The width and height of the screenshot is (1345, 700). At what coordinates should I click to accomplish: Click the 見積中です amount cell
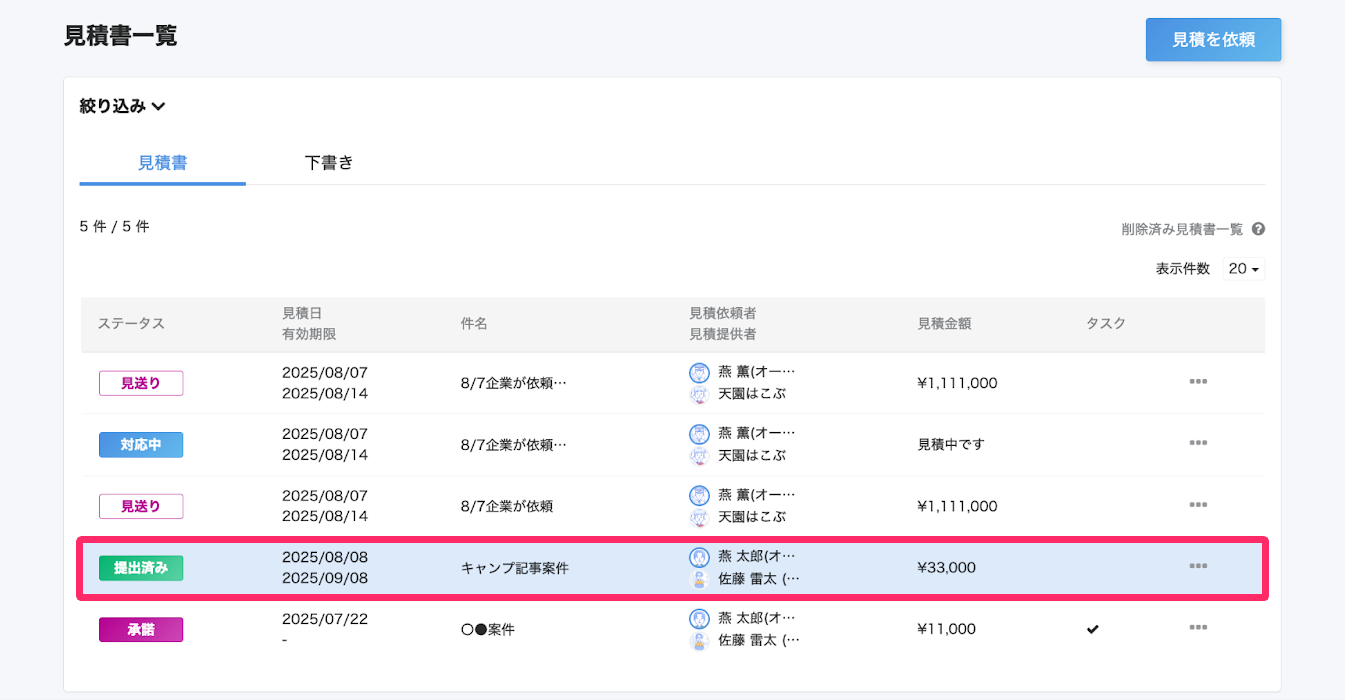(x=951, y=444)
